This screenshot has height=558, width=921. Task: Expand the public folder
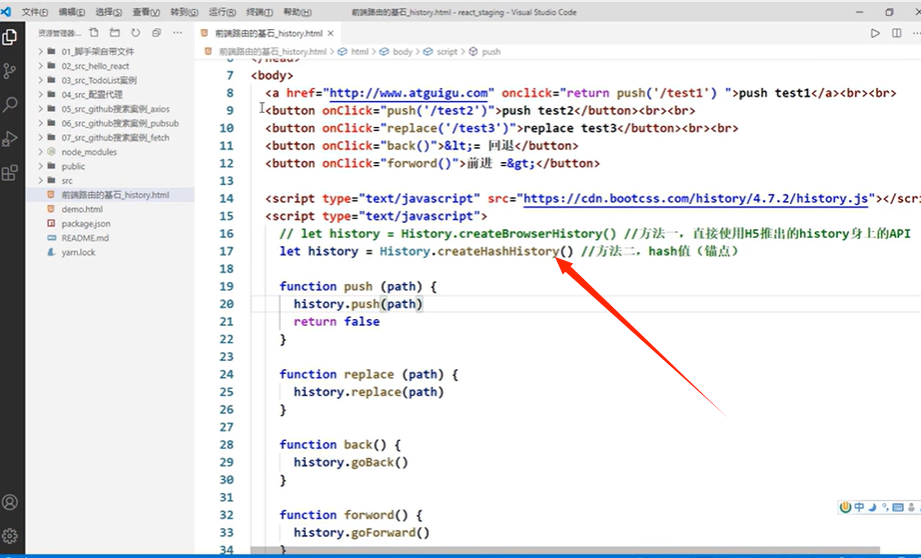pyautogui.click(x=73, y=166)
